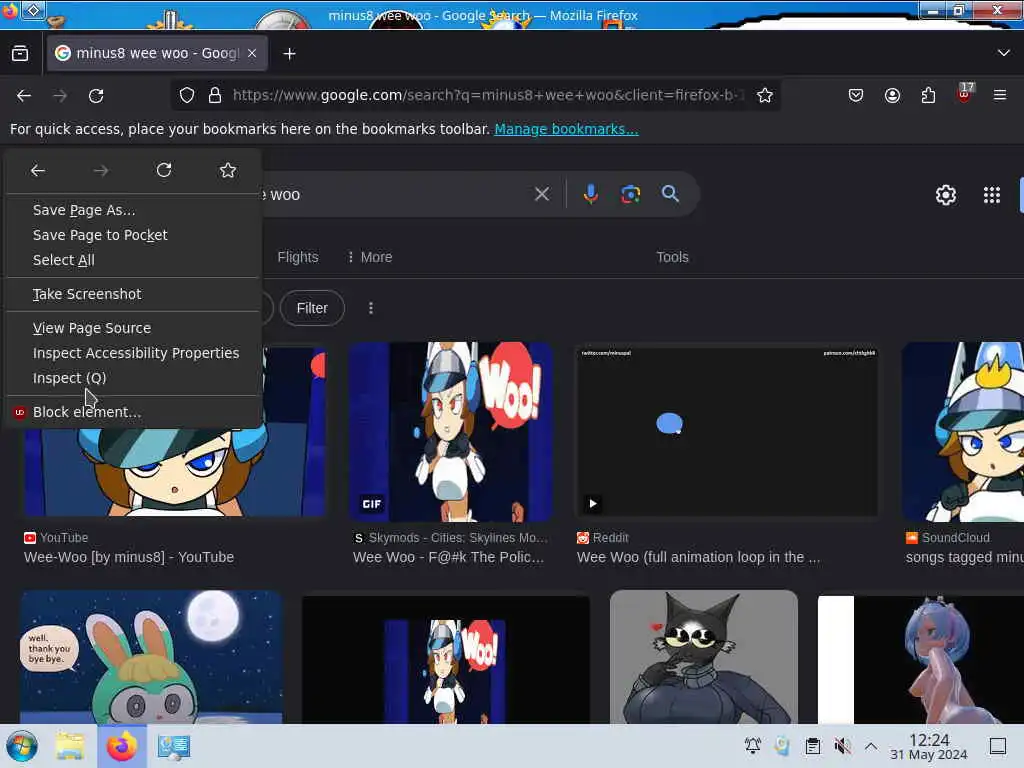View site security padlock info

214,95
